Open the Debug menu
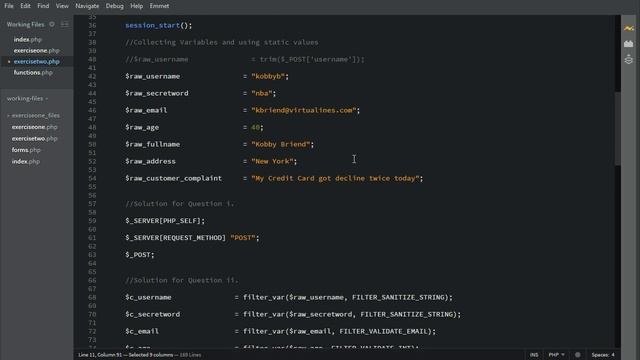This screenshot has height=360, width=640. click(x=115, y=6)
